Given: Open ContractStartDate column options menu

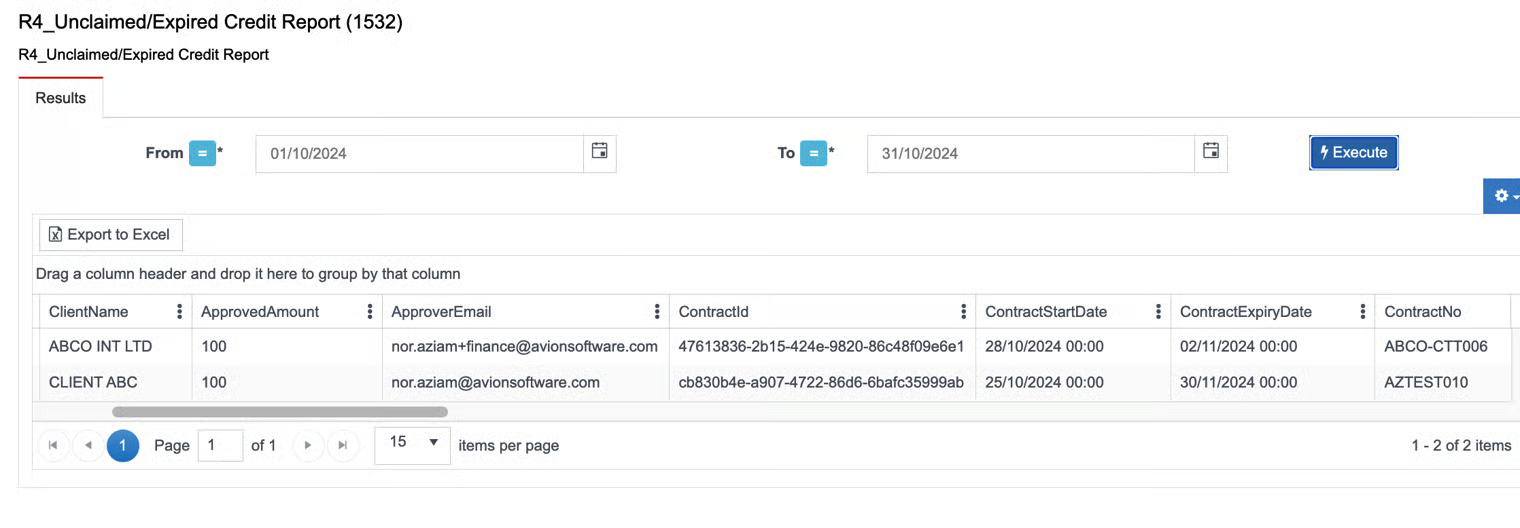Looking at the screenshot, I should [x=1159, y=311].
